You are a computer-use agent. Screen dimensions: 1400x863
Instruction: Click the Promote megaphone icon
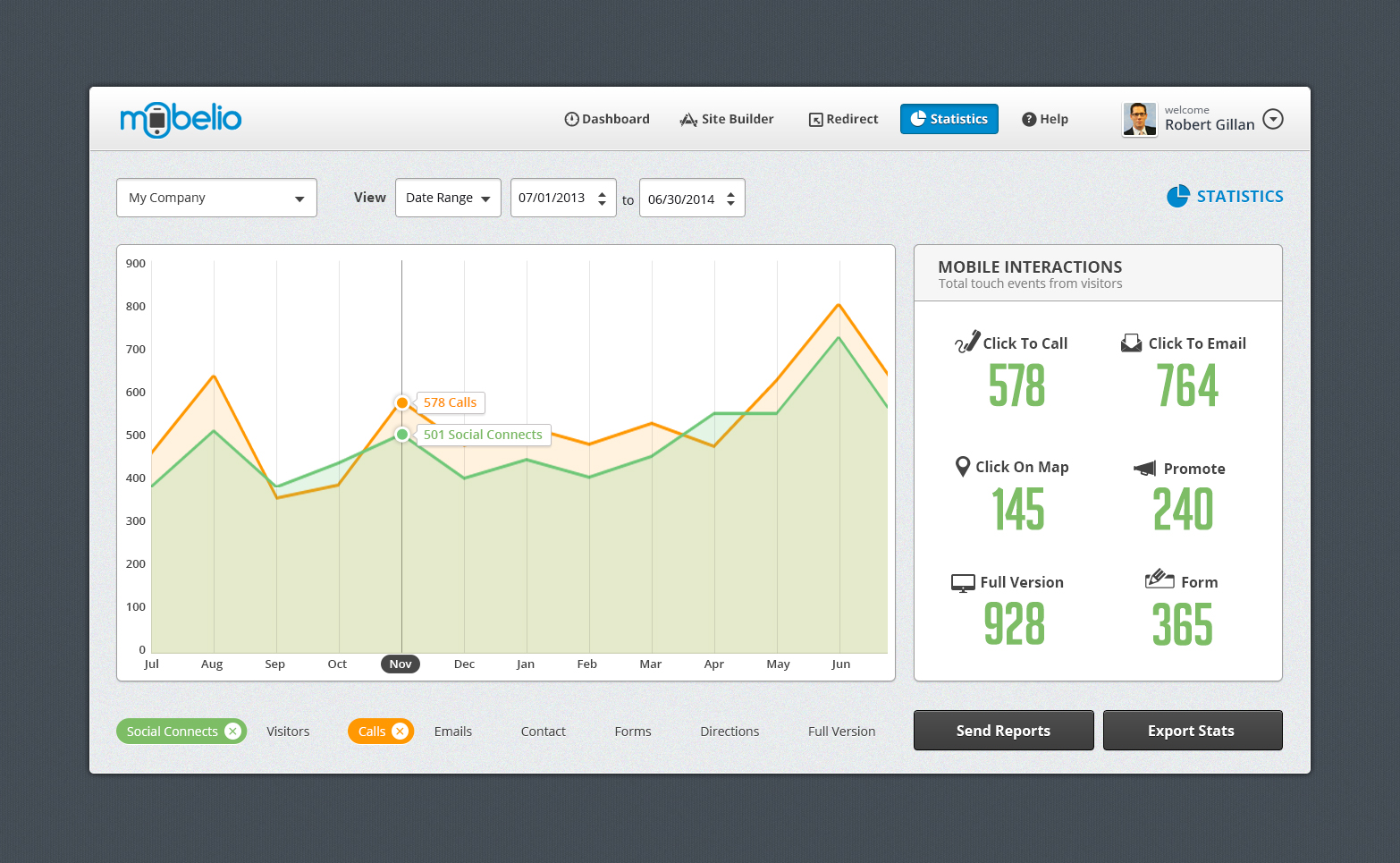pyautogui.click(x=1145, y=469)
